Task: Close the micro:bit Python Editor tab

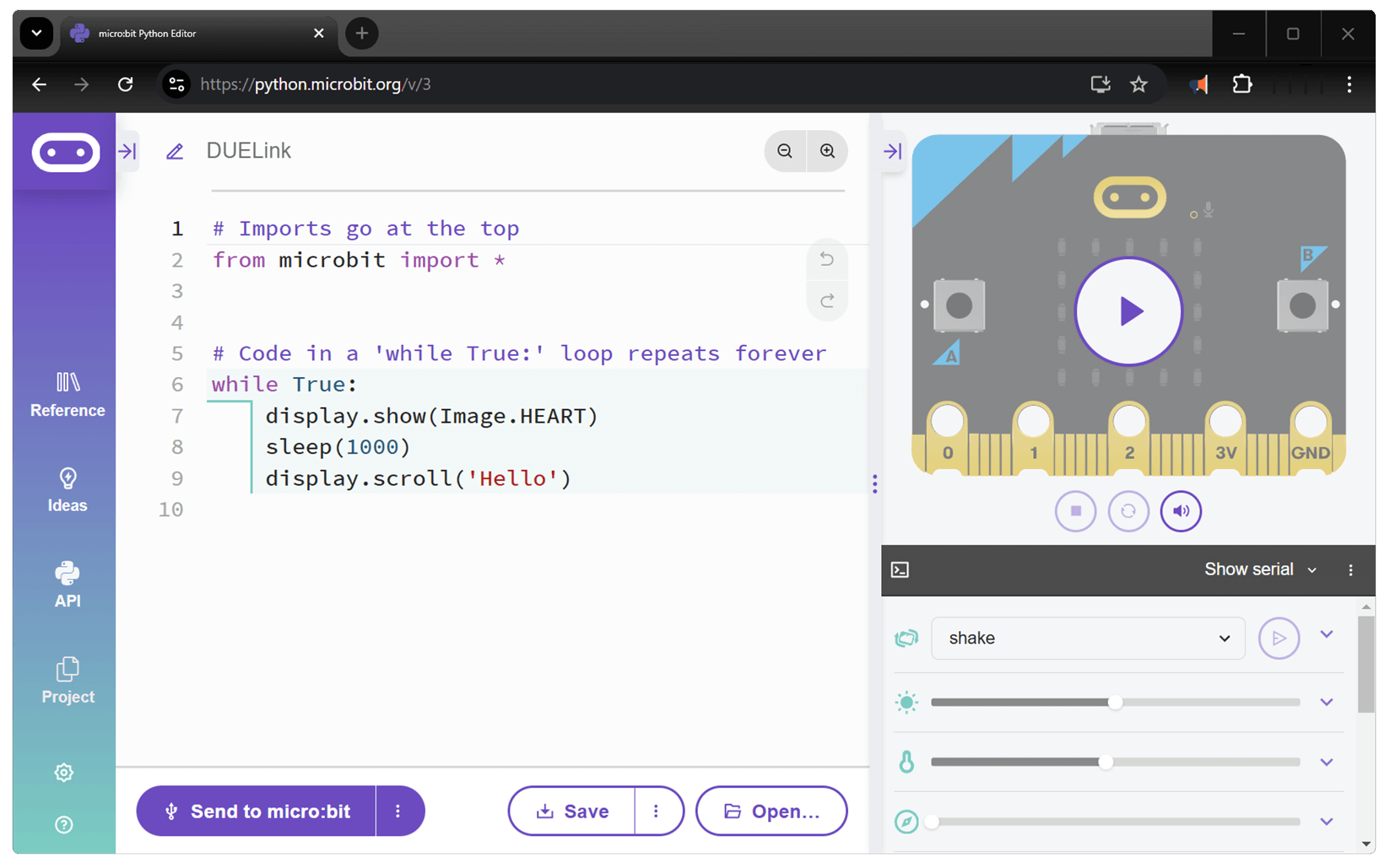Action: [318, 34]
